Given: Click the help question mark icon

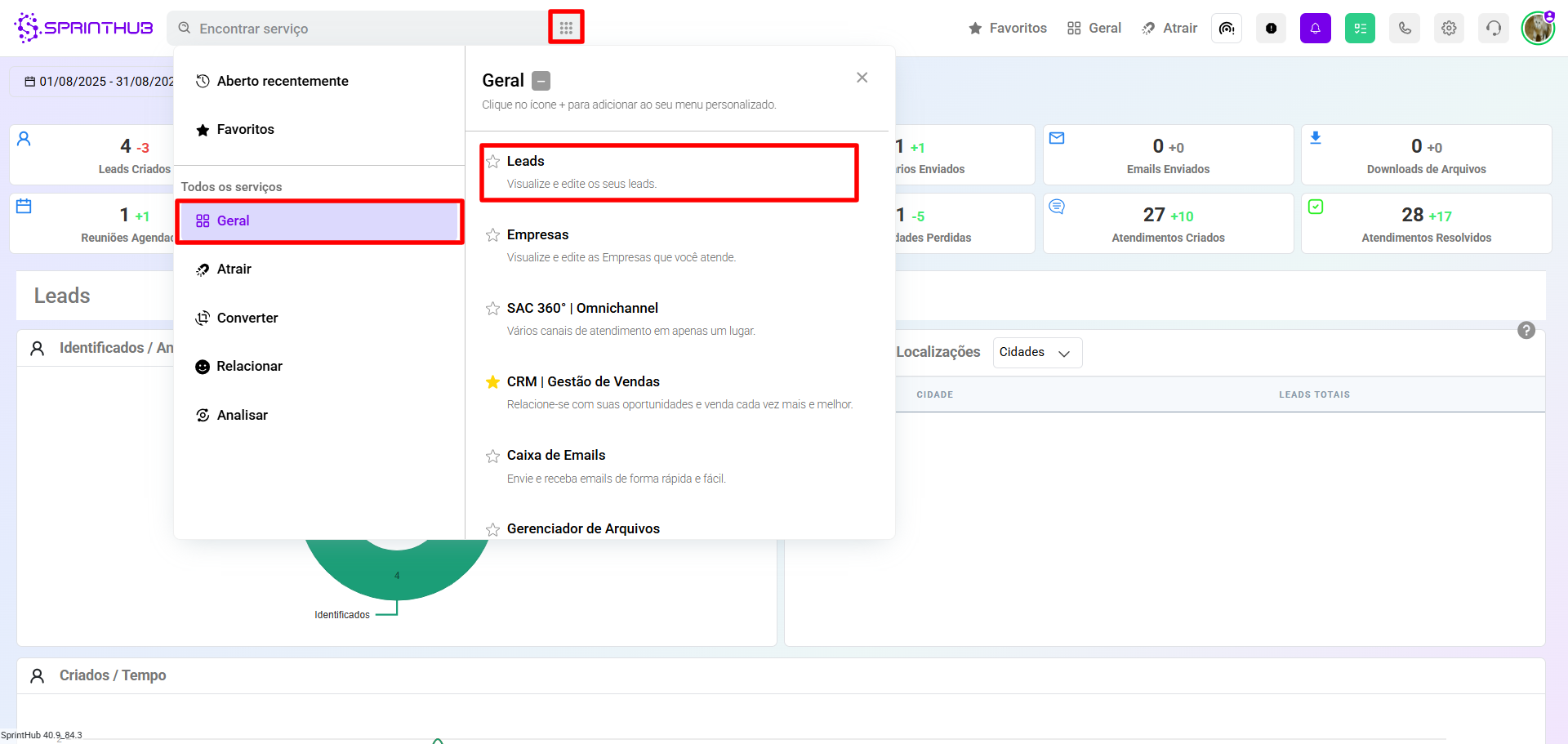Looking at the screenshot, I should click(x=1526, y=331).
